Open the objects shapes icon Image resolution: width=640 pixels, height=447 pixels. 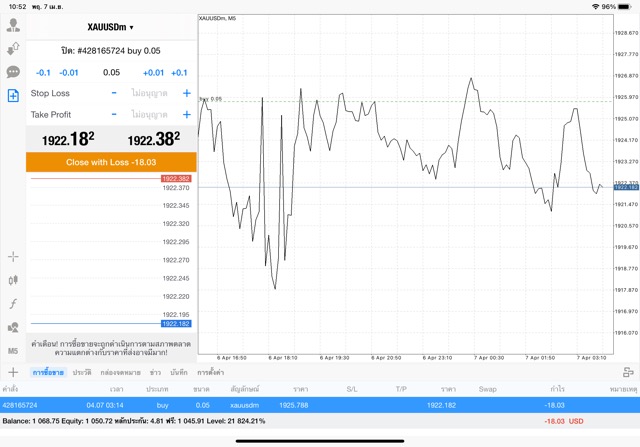click(13, 327)
